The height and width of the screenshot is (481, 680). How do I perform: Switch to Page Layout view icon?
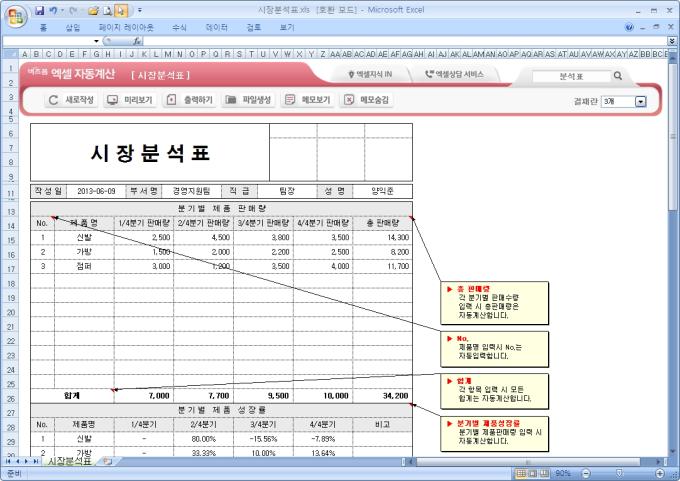pyautogui.click(x=533, y=473)
